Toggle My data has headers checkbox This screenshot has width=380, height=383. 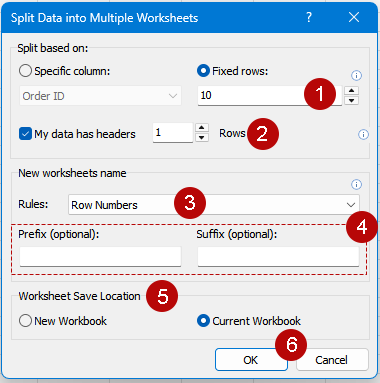[25, 134]
